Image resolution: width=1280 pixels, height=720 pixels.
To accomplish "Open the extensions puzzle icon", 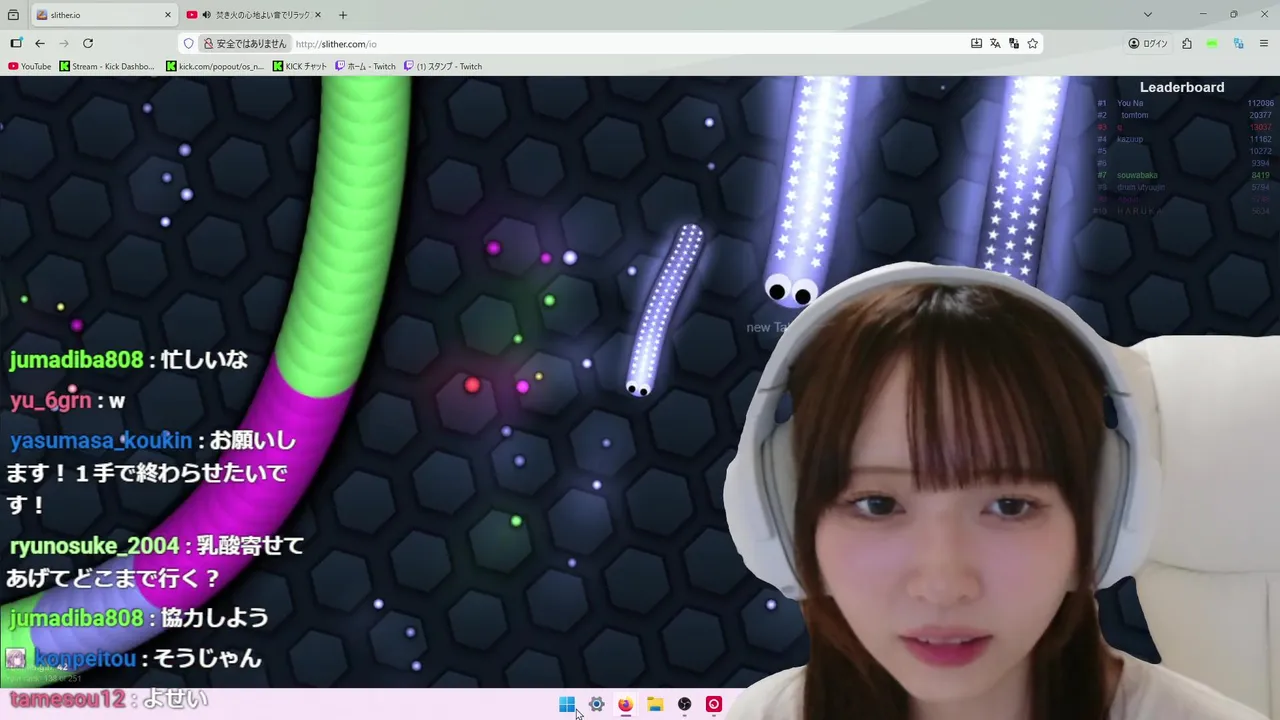I will 1187,43.
